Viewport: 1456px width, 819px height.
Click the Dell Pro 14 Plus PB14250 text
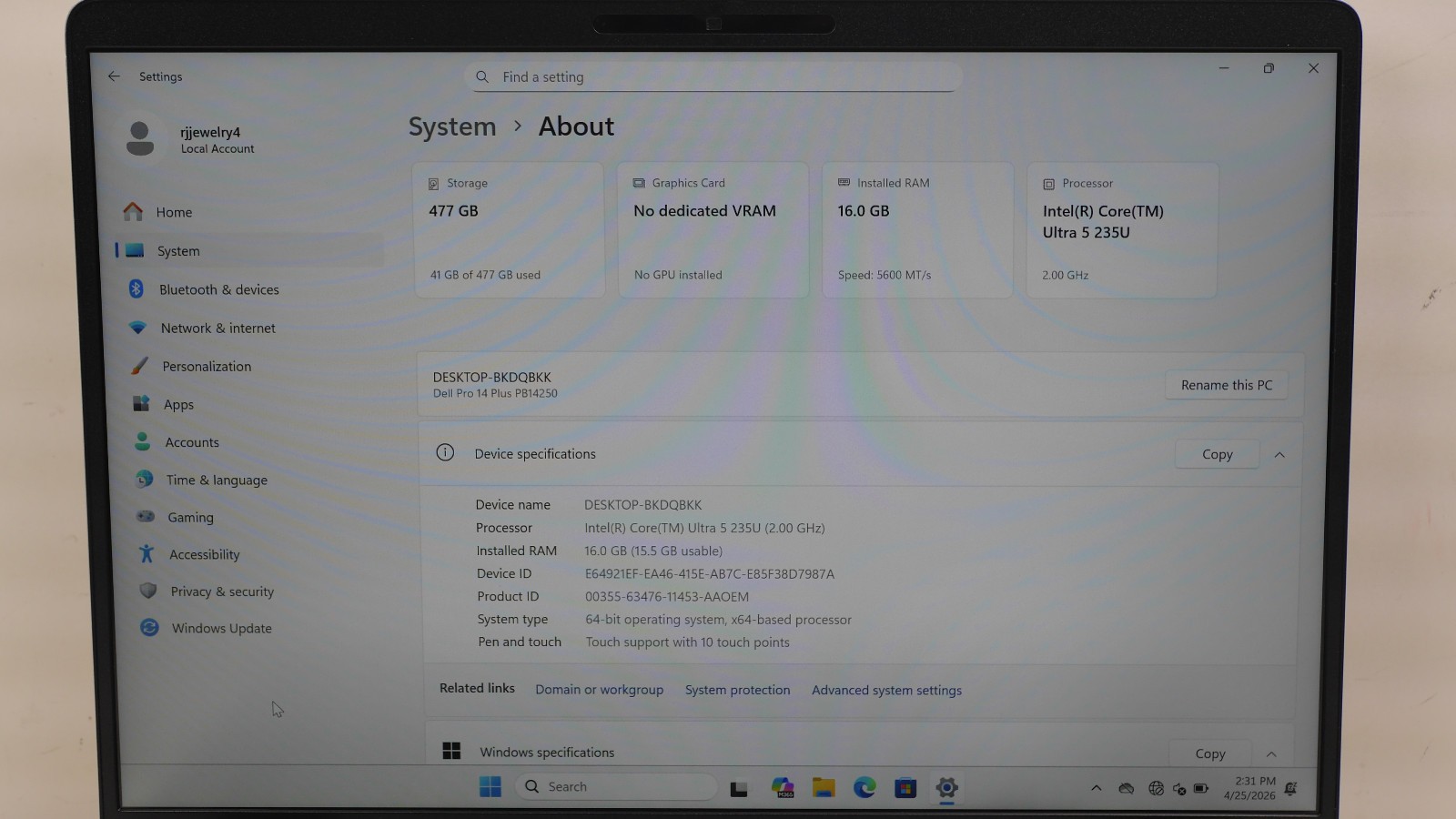pyautogui.click(x=495, y=393)
